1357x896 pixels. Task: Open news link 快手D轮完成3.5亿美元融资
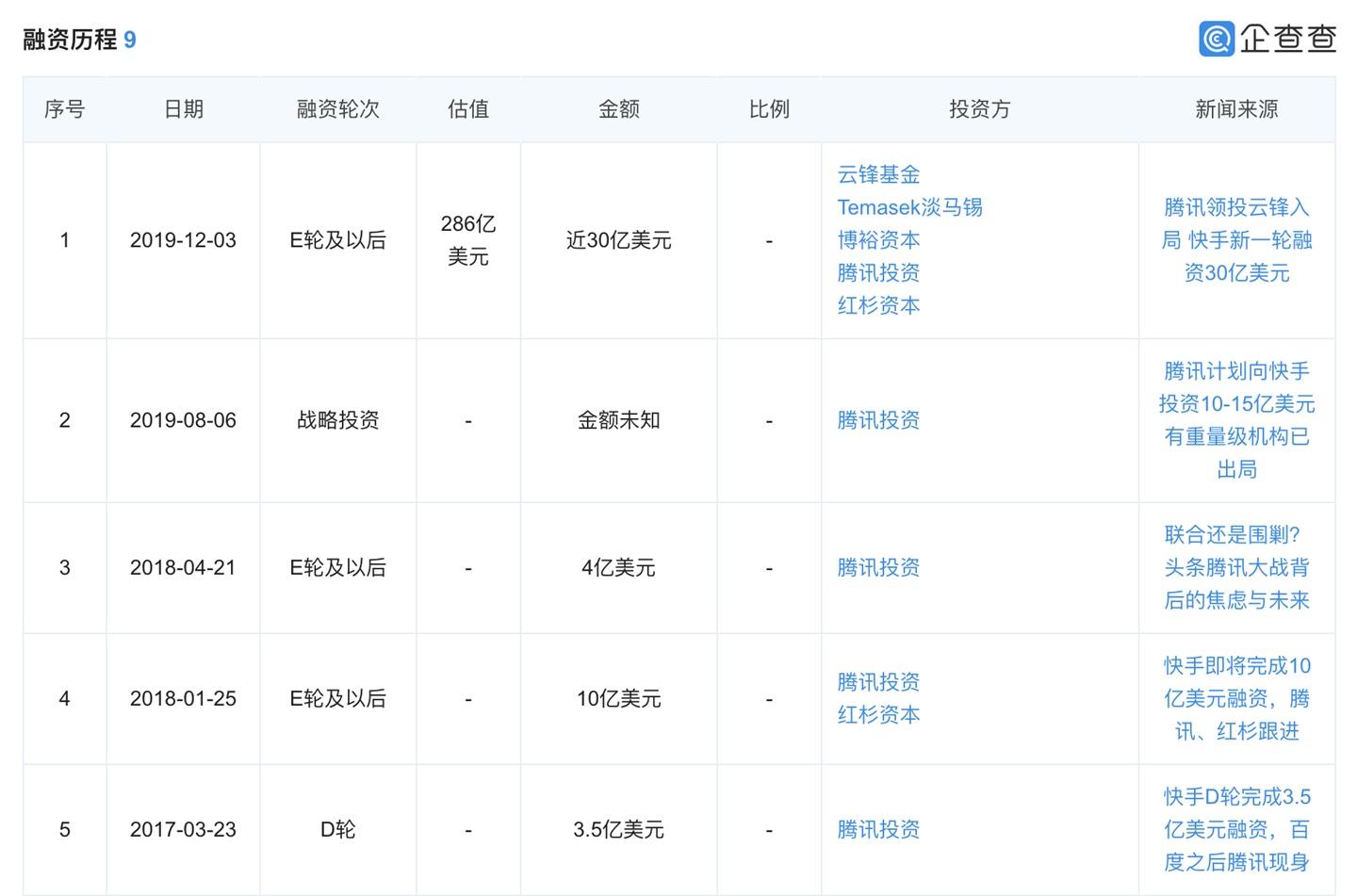[x=1236, y=830]
